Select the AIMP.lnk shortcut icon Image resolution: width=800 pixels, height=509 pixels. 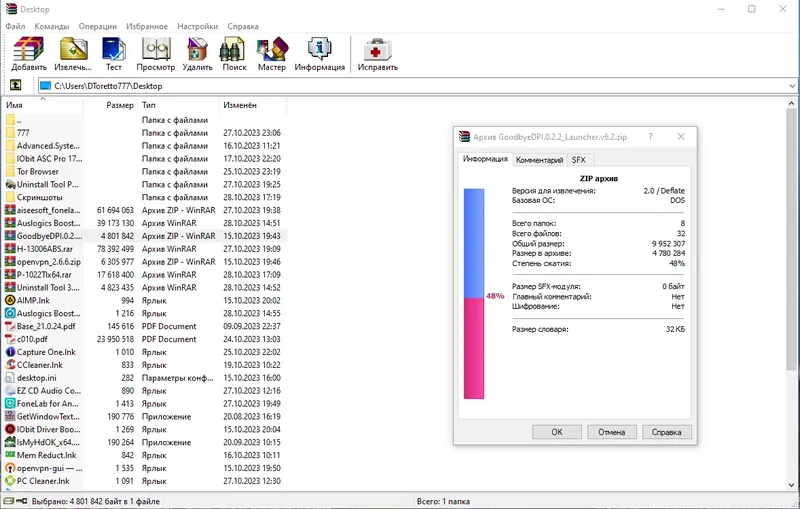coord(10,300)
